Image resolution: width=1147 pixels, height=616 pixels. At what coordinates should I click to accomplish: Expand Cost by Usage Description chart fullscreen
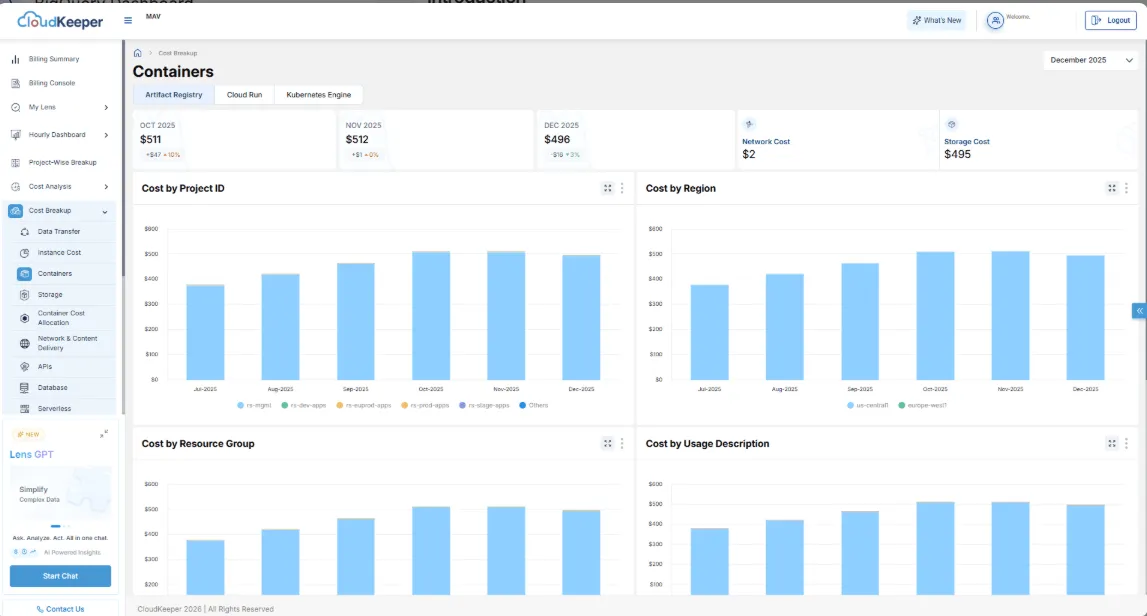tap(1112, 443)
